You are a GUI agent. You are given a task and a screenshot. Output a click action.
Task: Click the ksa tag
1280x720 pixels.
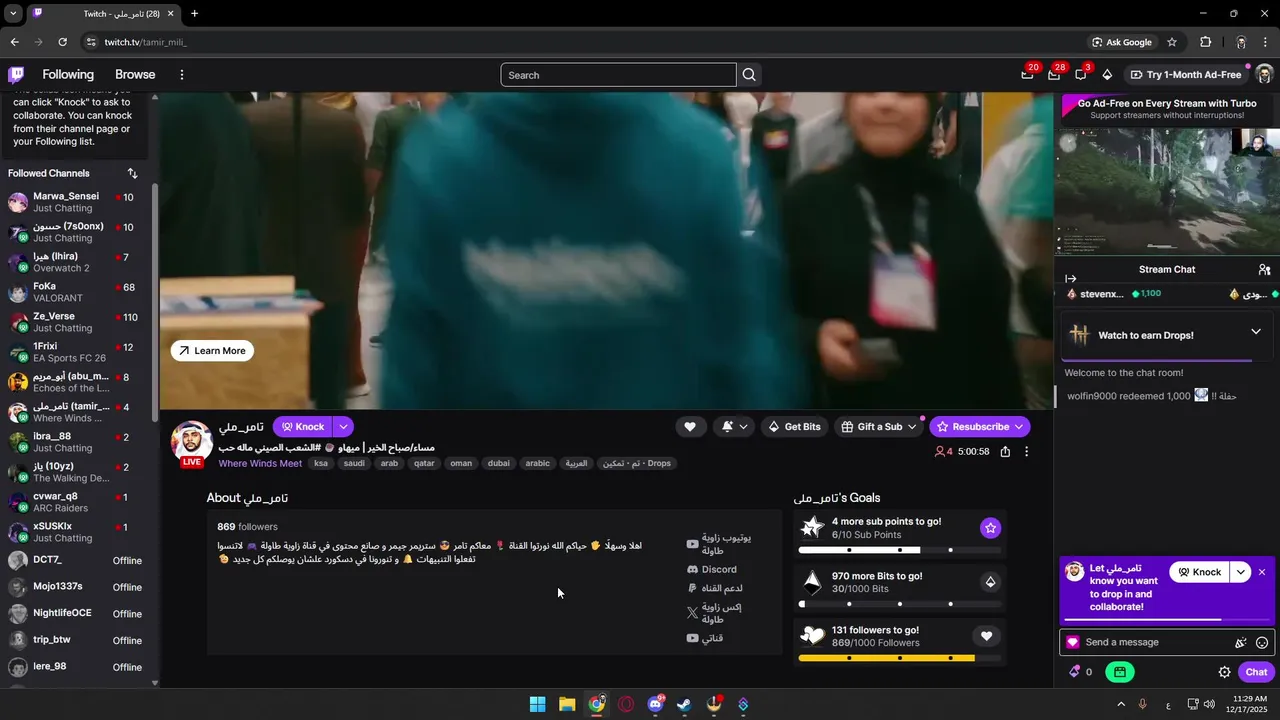(x=321, y=464)
